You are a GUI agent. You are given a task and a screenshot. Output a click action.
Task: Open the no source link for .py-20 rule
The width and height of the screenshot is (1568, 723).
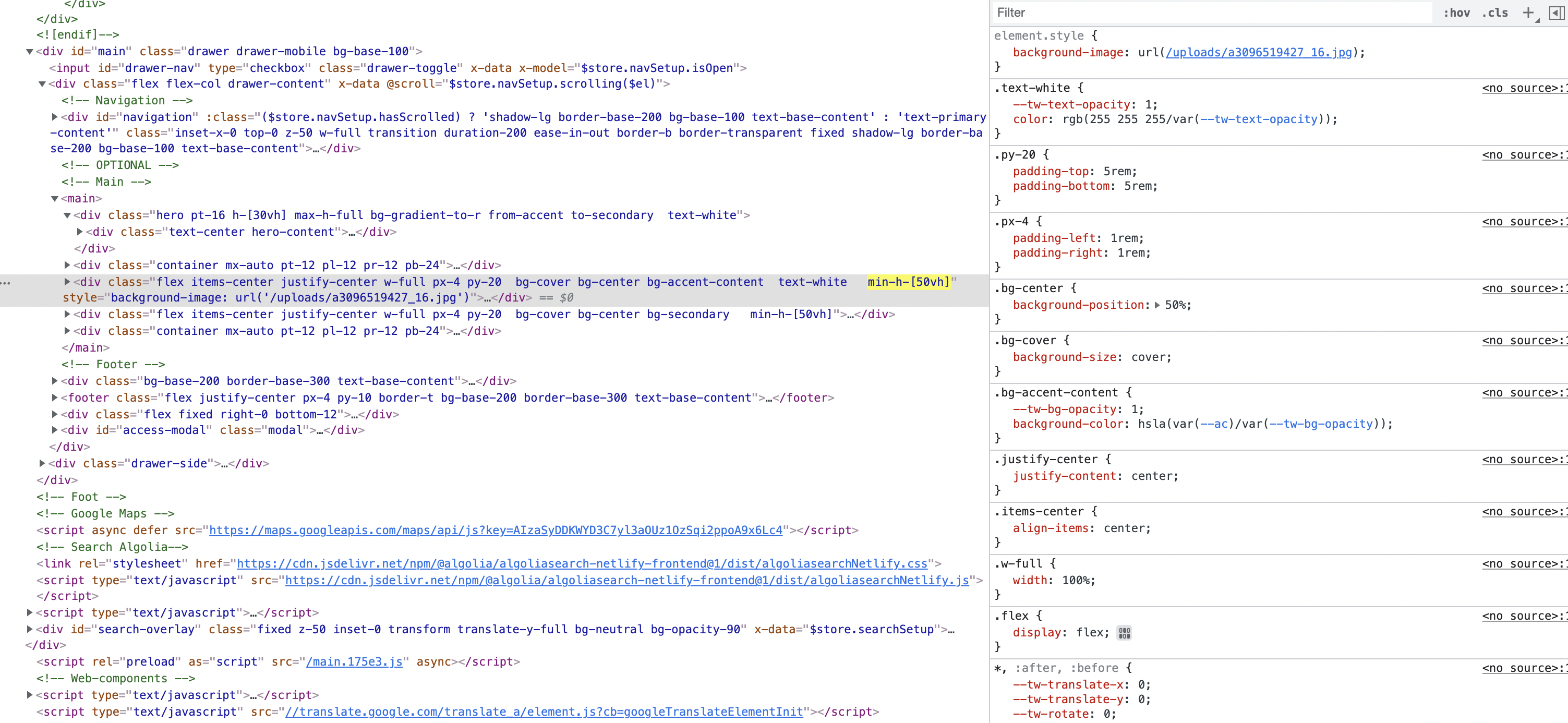tap(1524, 155)
